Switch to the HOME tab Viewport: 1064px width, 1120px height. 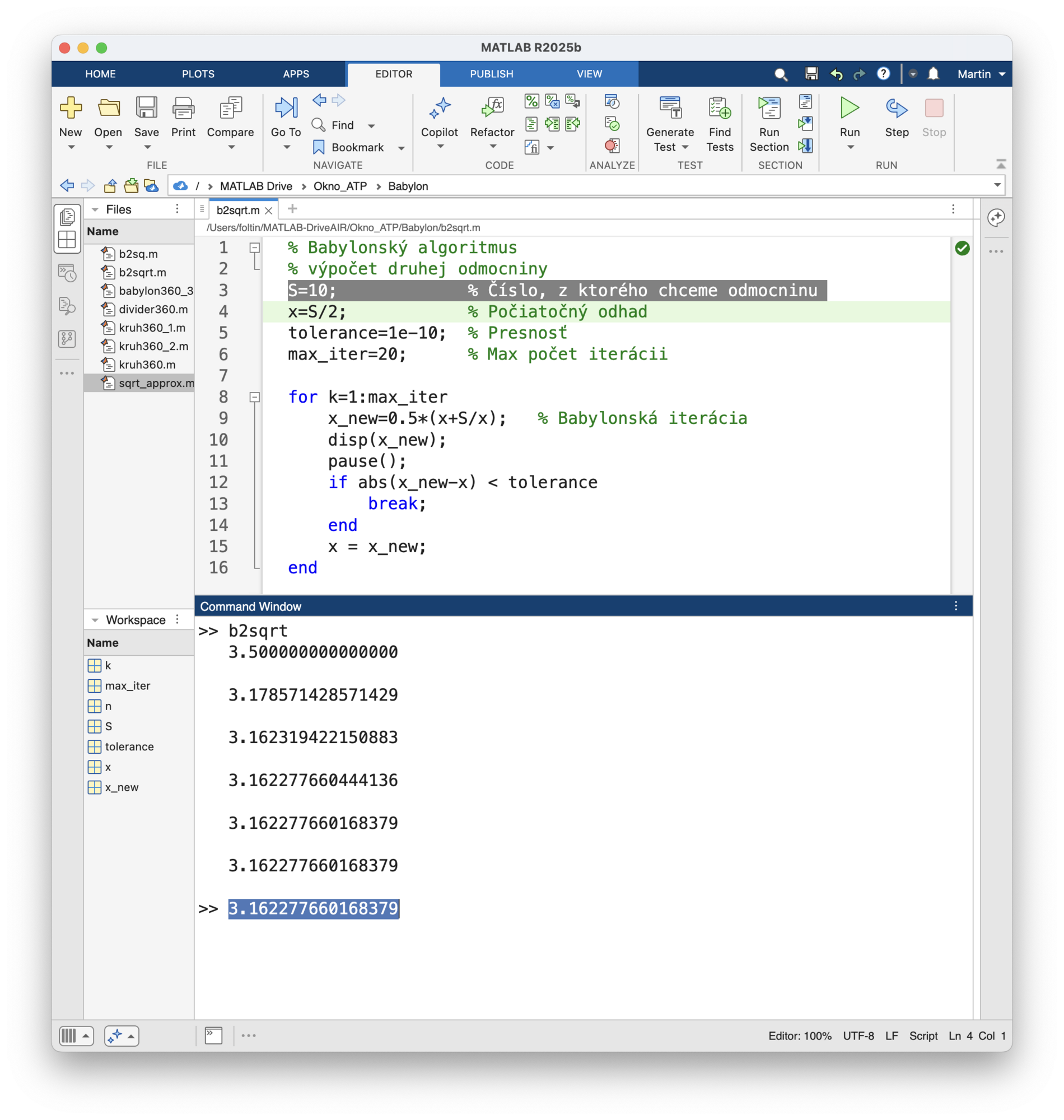(x=100, y=74)
